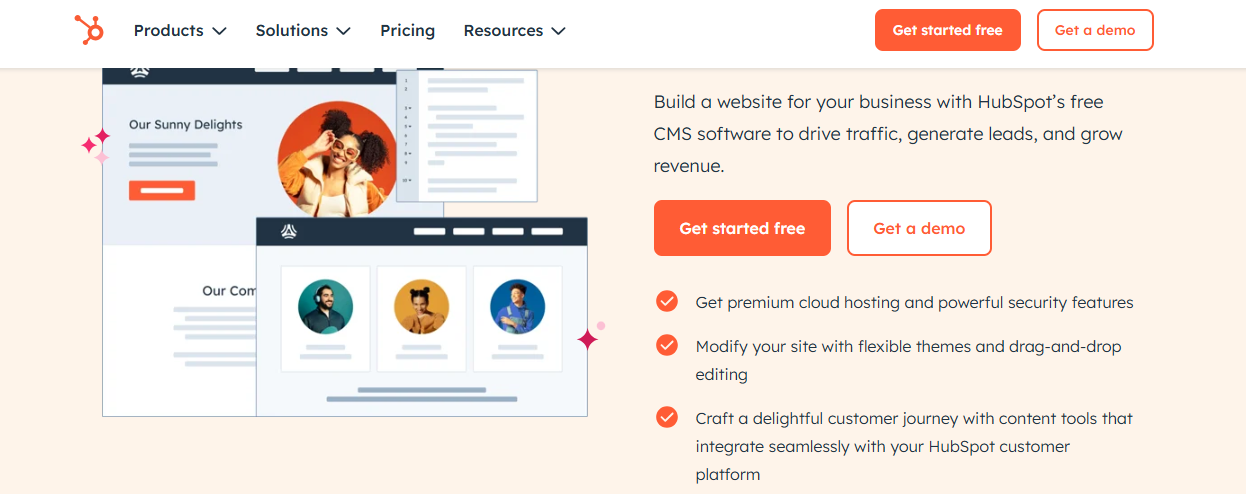Click the HubSpot sprocket logo
1246x494 pixels.
tap(89, 30)
